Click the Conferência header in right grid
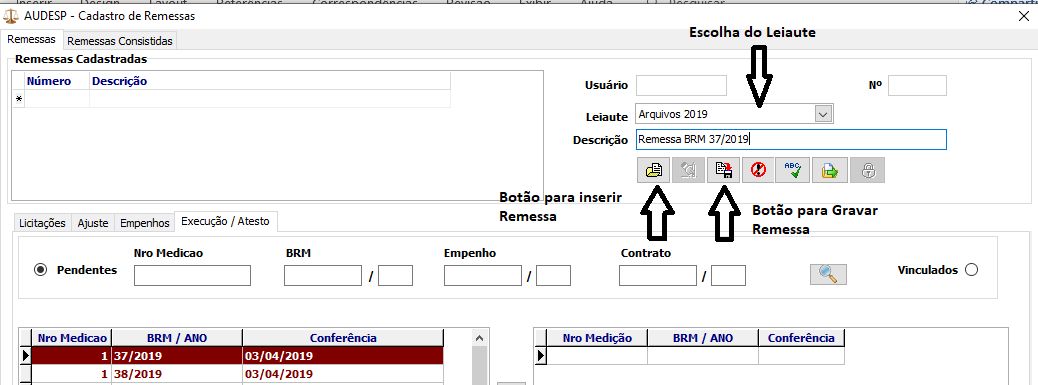 [801, 338]
